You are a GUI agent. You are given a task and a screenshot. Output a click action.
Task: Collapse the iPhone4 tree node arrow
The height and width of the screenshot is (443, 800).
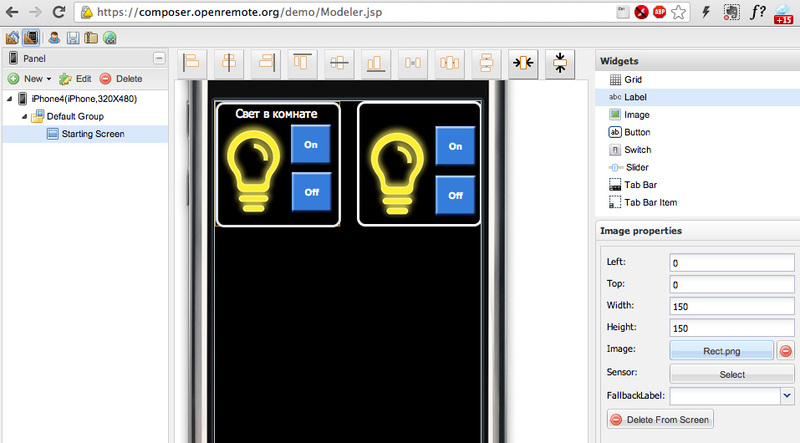10,99
